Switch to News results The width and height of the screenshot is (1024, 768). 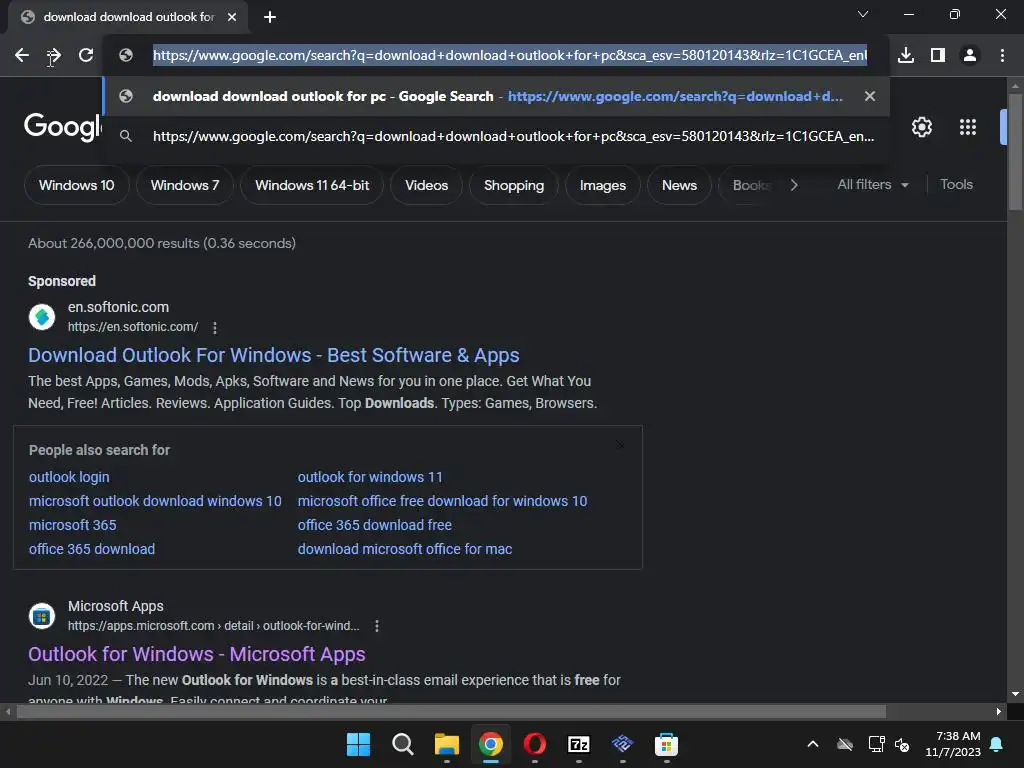click(x=679, y=185)
